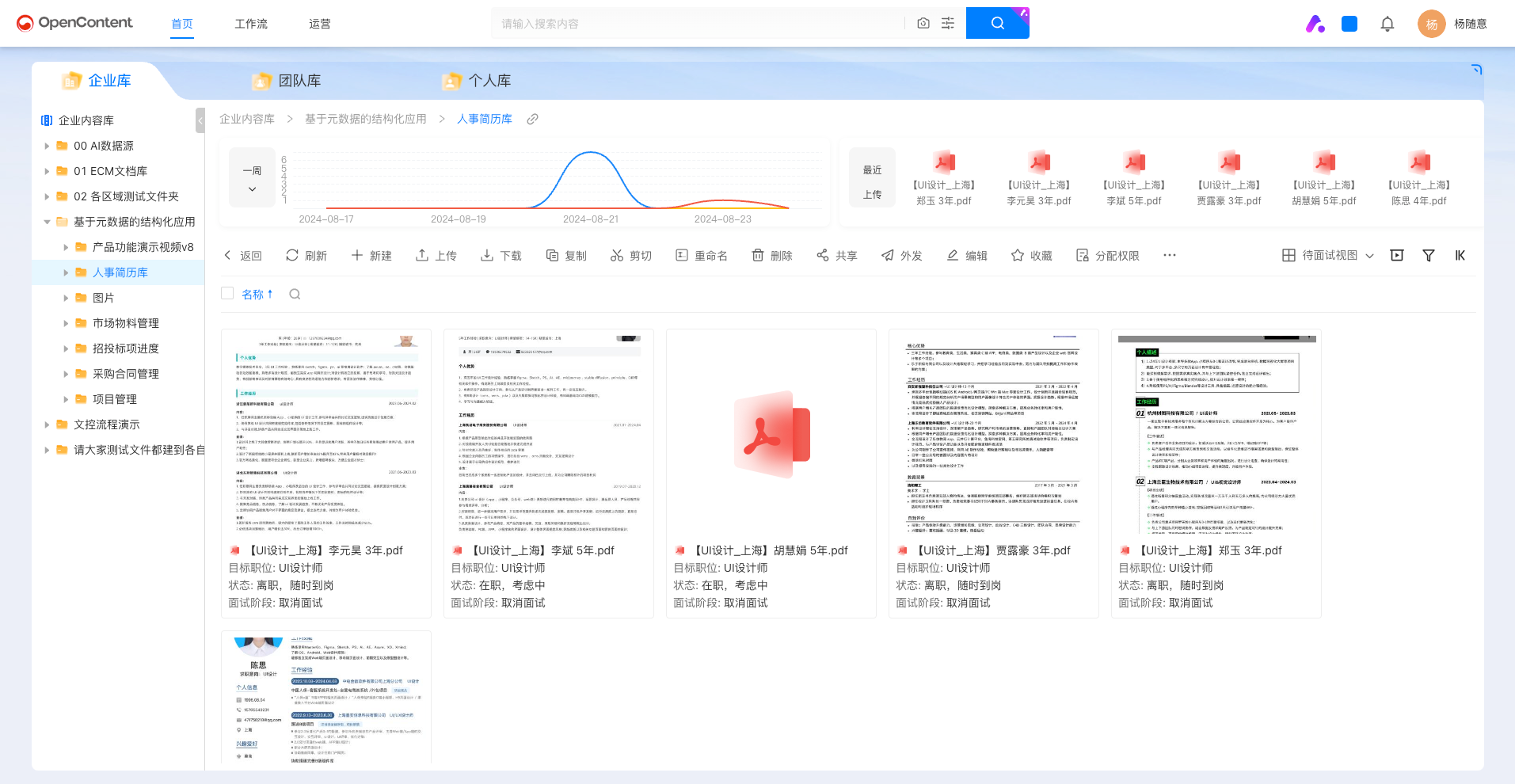Open advanced search filter settings icon

[x=948, y=24]
